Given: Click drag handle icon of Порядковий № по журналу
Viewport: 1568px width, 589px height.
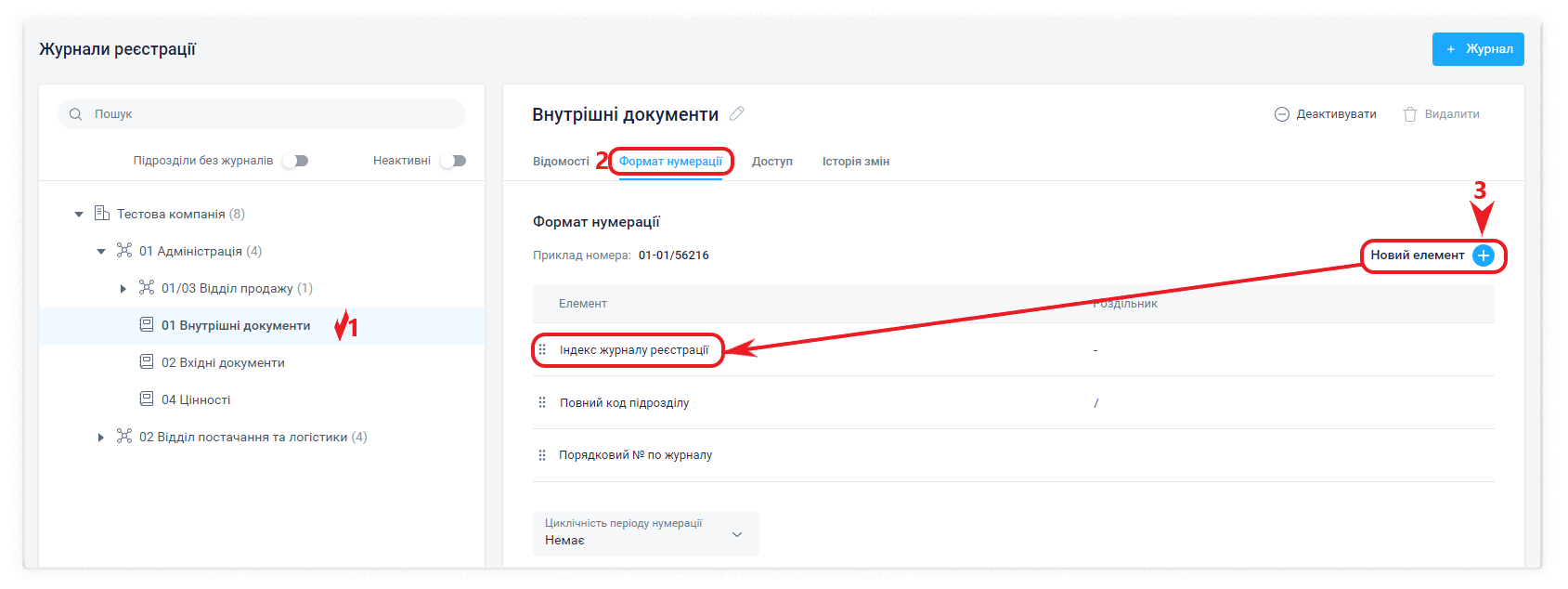Looking at the screenshot, I should click(x=542, y=455).
